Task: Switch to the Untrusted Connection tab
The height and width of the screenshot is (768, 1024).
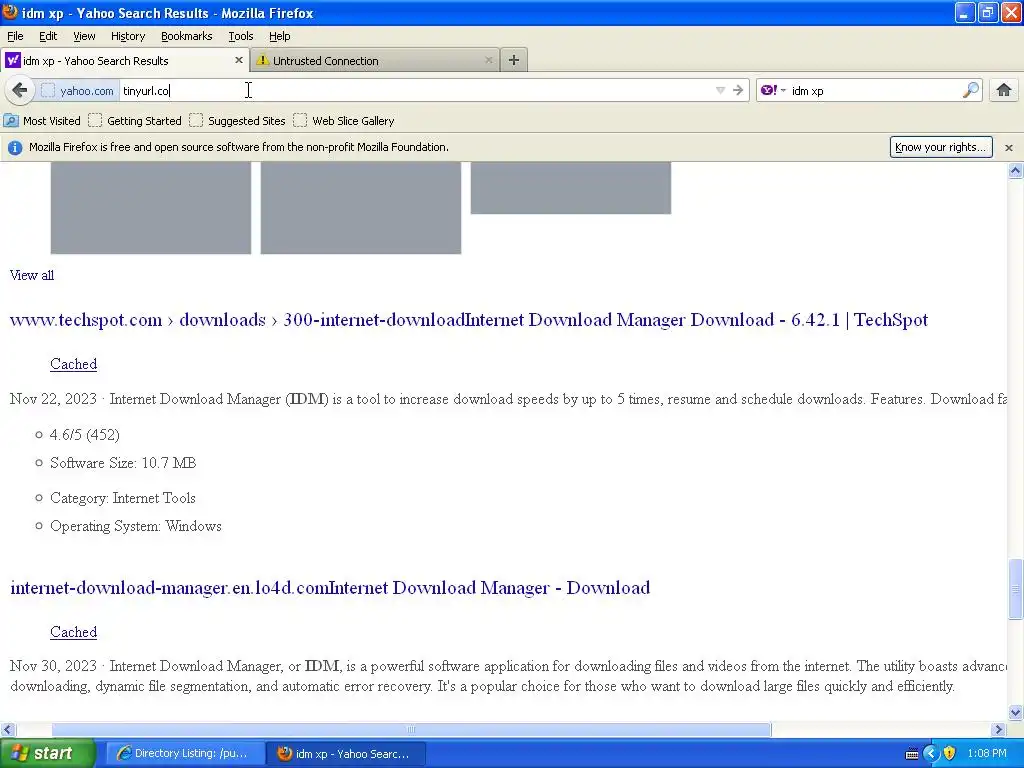Action: (x=375, y=60)
